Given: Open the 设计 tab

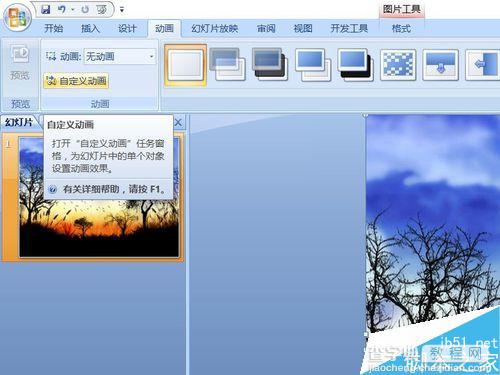Looking at the screenshot, I should 127,28.
